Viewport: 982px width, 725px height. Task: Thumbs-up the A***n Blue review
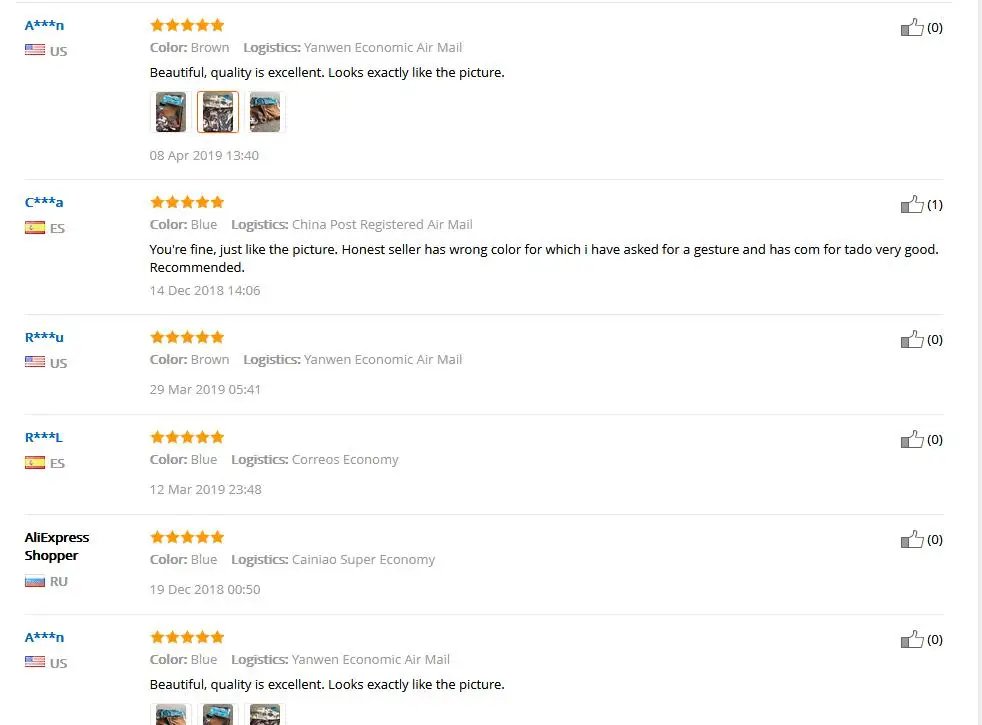(912, 640)
